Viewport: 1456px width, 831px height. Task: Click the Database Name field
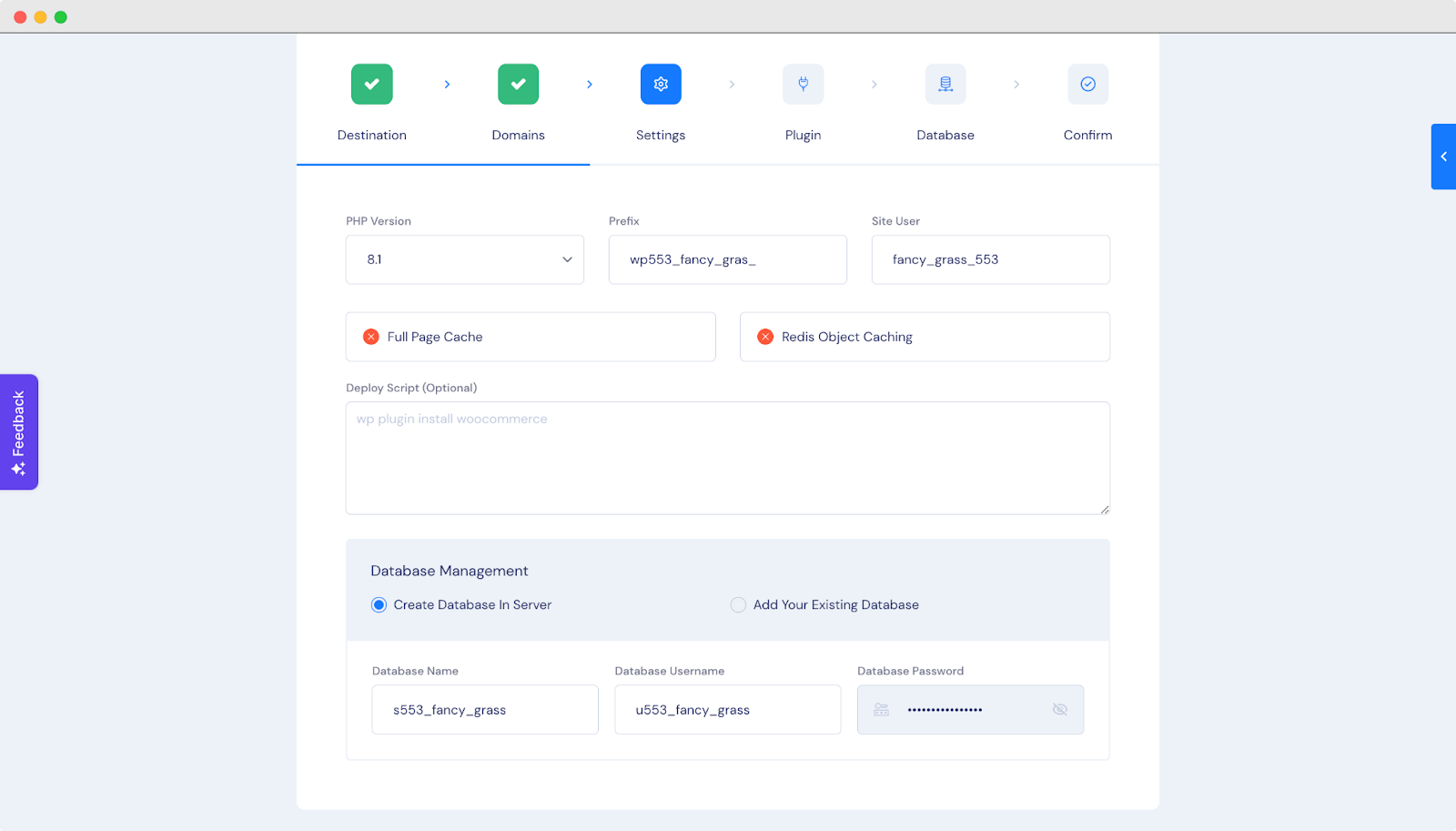click(484, 710)
